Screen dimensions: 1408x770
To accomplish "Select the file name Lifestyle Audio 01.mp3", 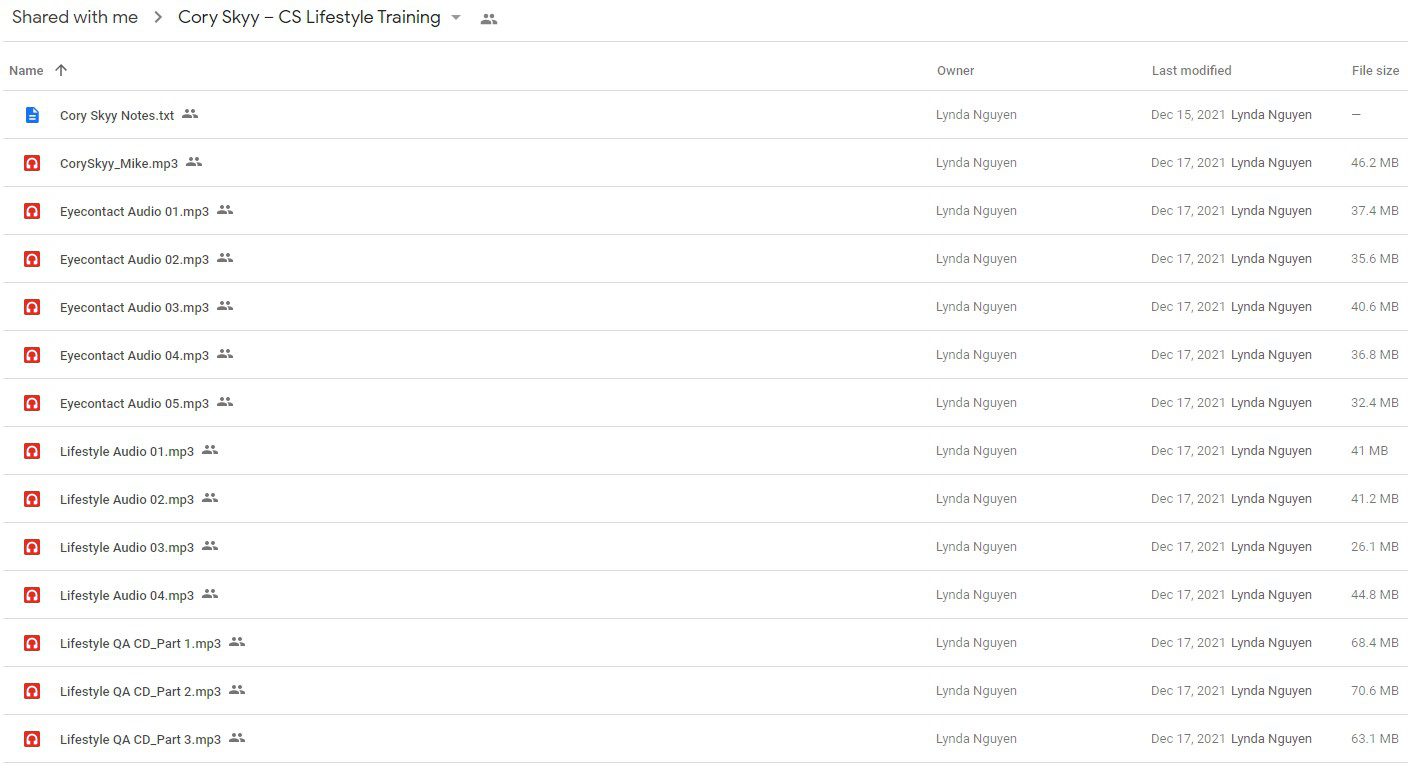I will [x=127, y=451].
